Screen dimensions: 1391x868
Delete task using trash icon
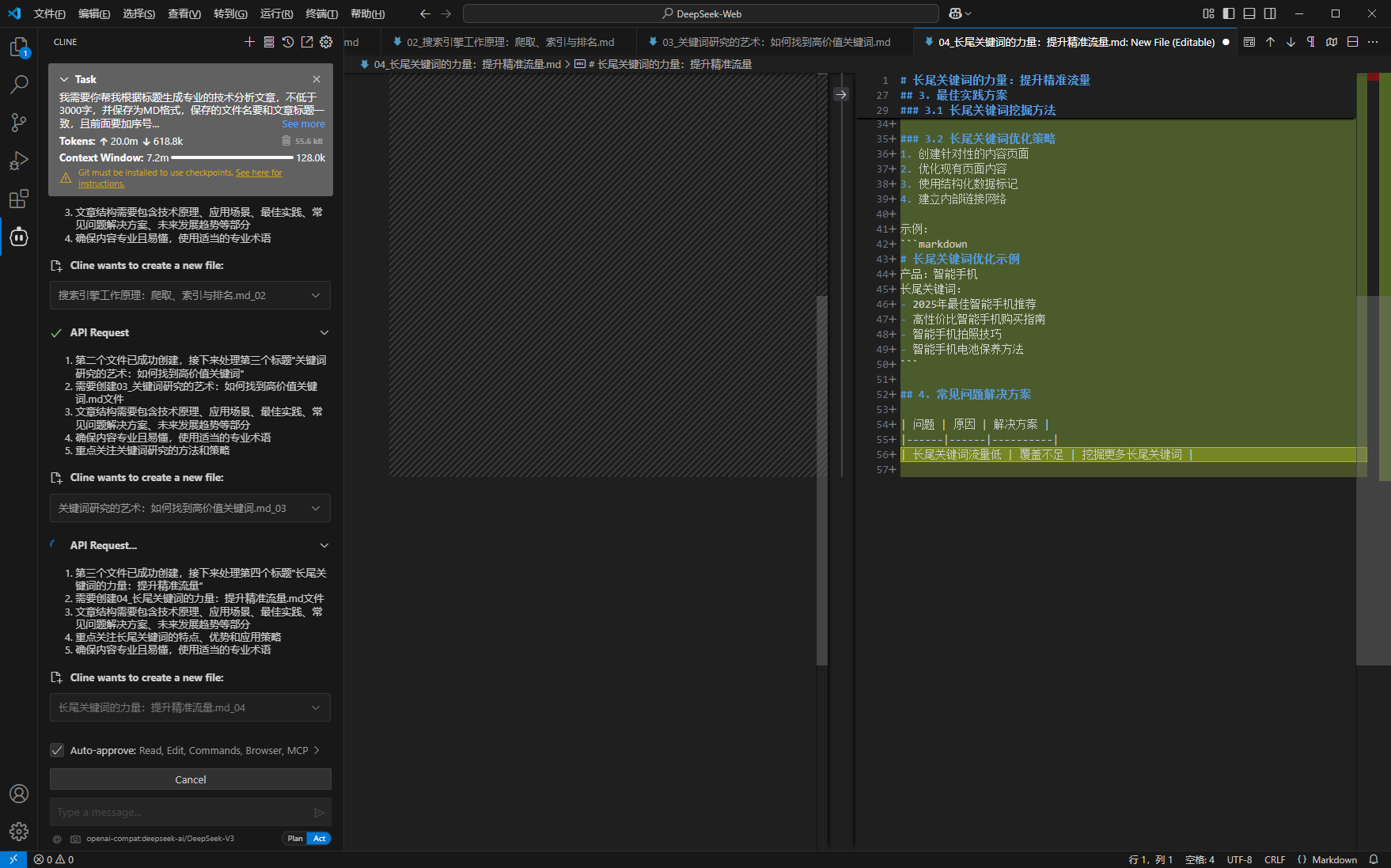pyautogui.click(x=286, y=141)
